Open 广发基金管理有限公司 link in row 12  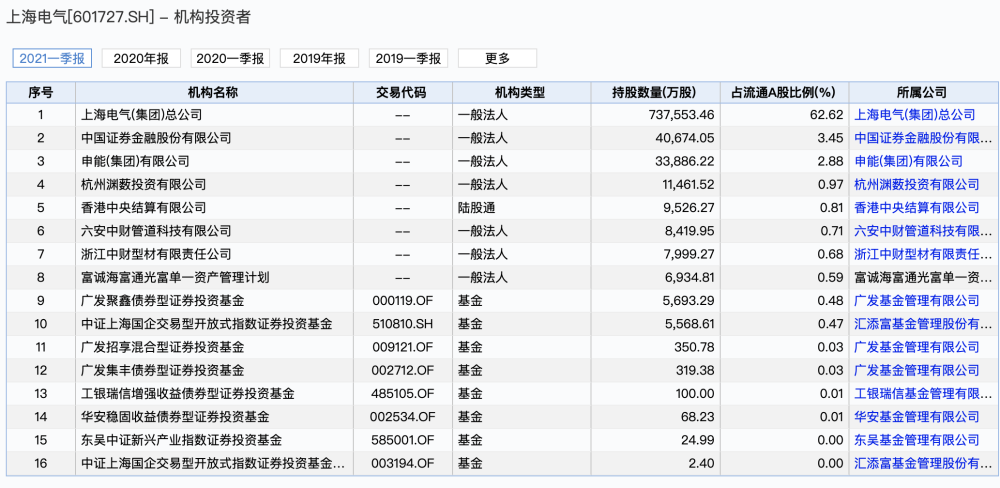point(916,370)
